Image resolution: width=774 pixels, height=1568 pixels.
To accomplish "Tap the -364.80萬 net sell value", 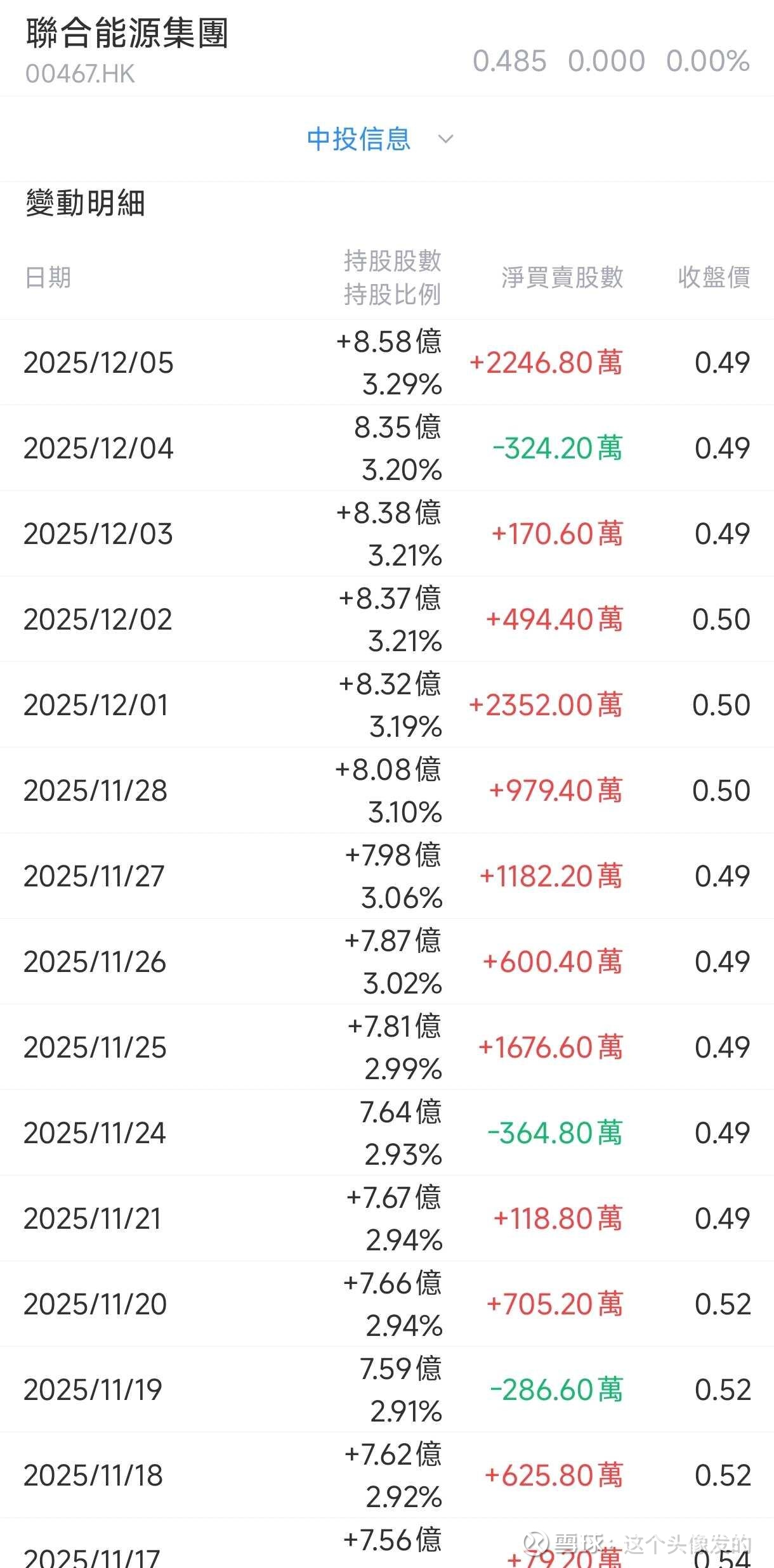I will [x=555, y=1133].
